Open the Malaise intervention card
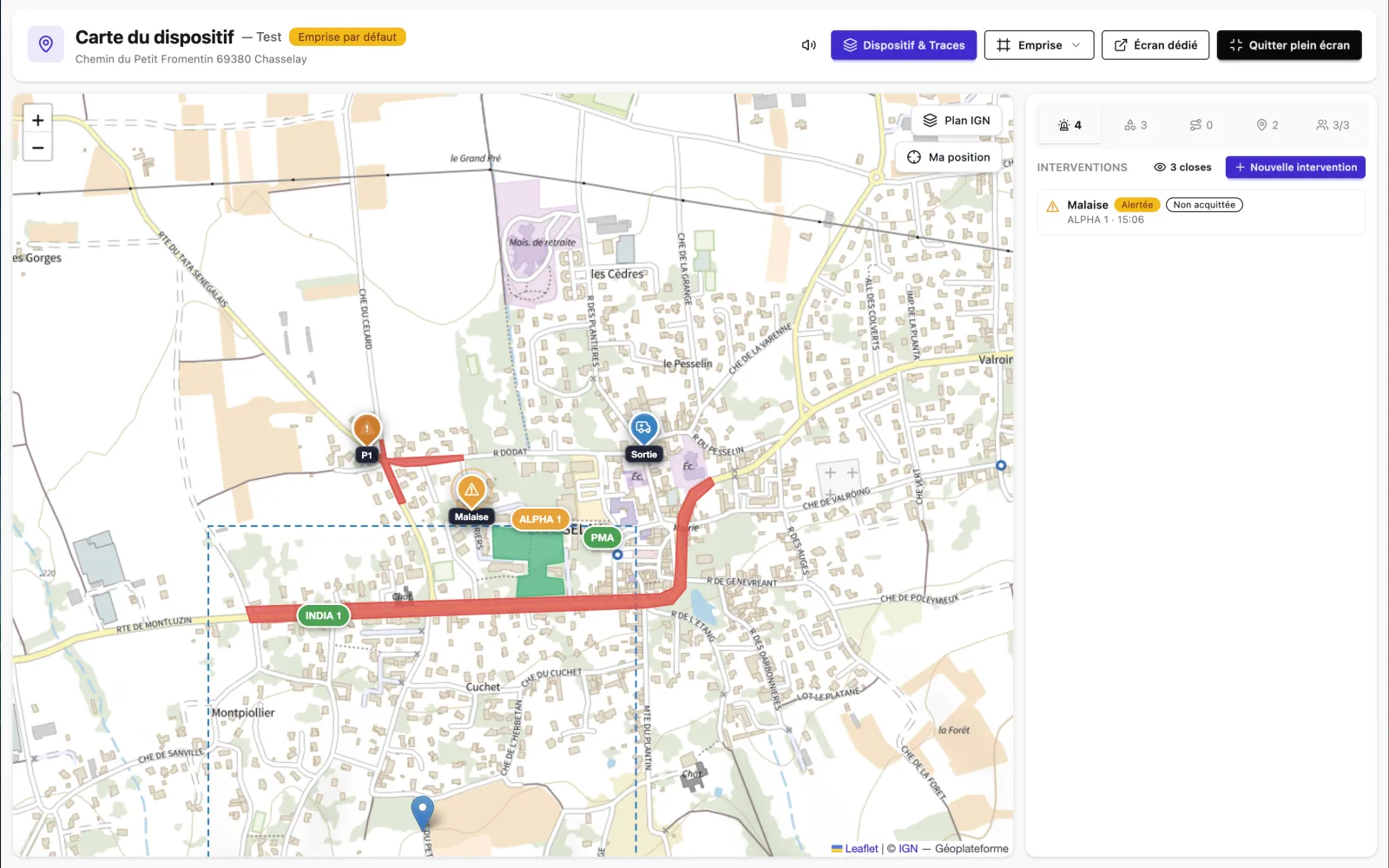Viewport: 1389px width, 868px height. (1201, 212)
